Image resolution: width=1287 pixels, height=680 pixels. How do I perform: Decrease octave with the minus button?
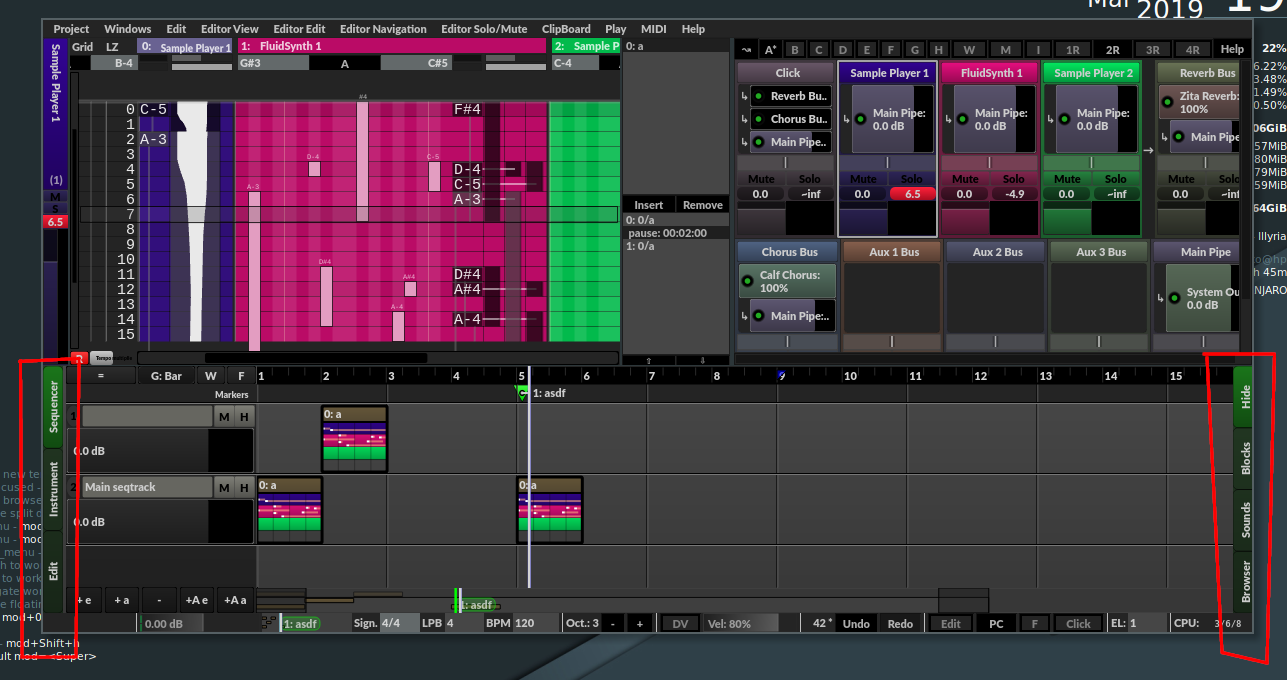click(x=613, y=623)
